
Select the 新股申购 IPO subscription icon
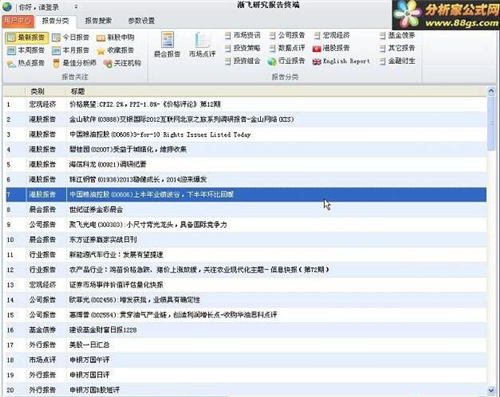(x=115, y=38)
